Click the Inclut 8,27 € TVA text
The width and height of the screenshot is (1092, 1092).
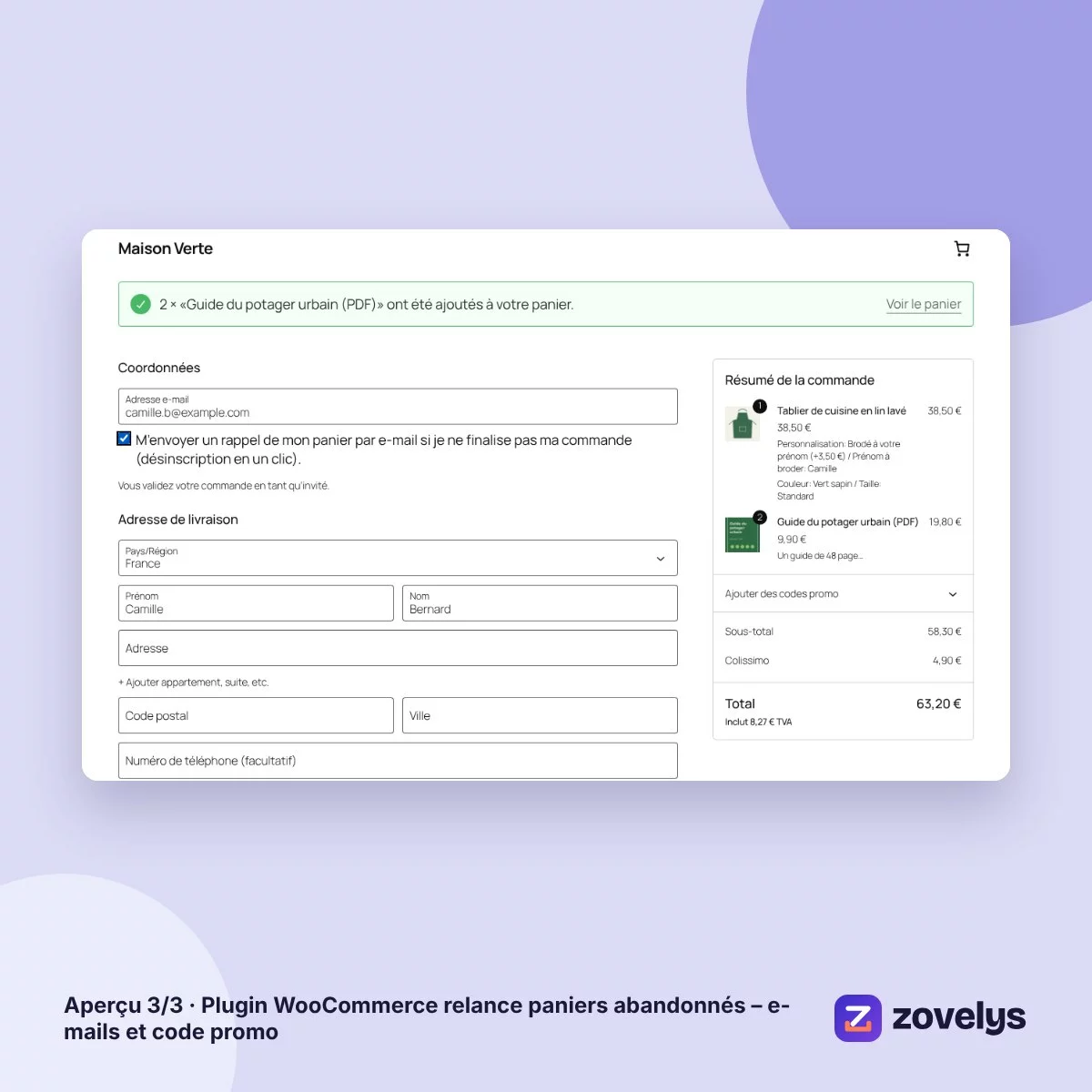click(x=758, y=722)
